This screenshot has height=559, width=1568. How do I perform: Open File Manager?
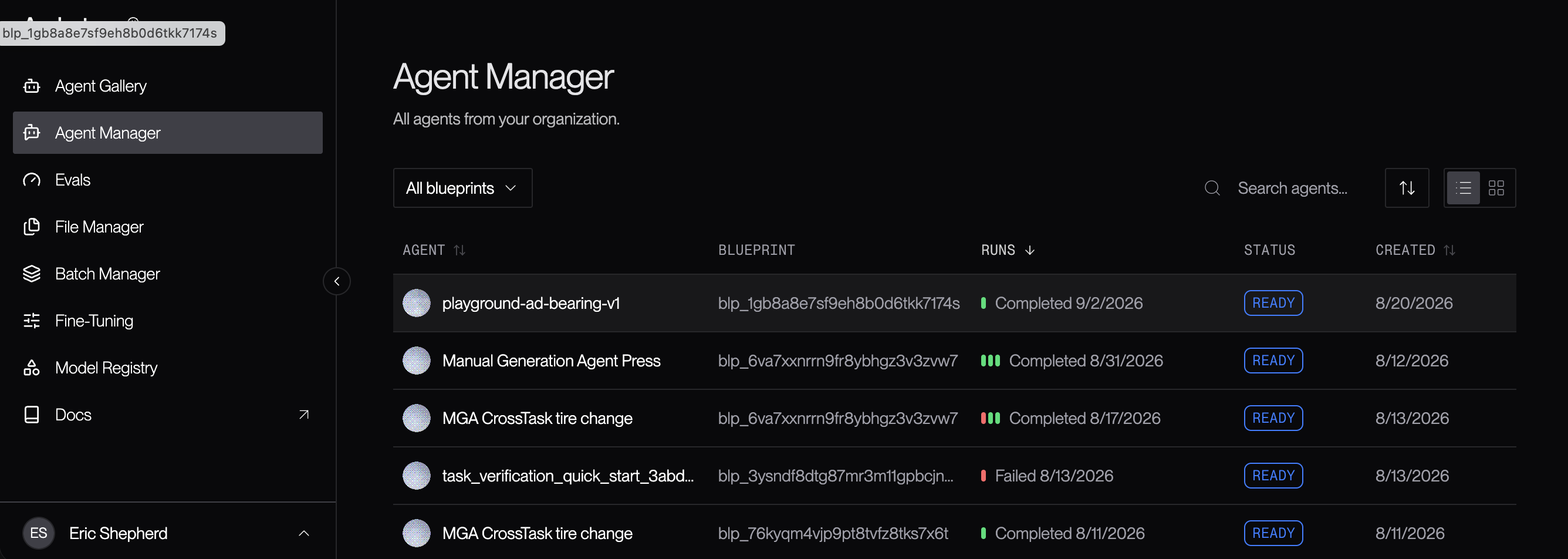(x=167, y=227)
